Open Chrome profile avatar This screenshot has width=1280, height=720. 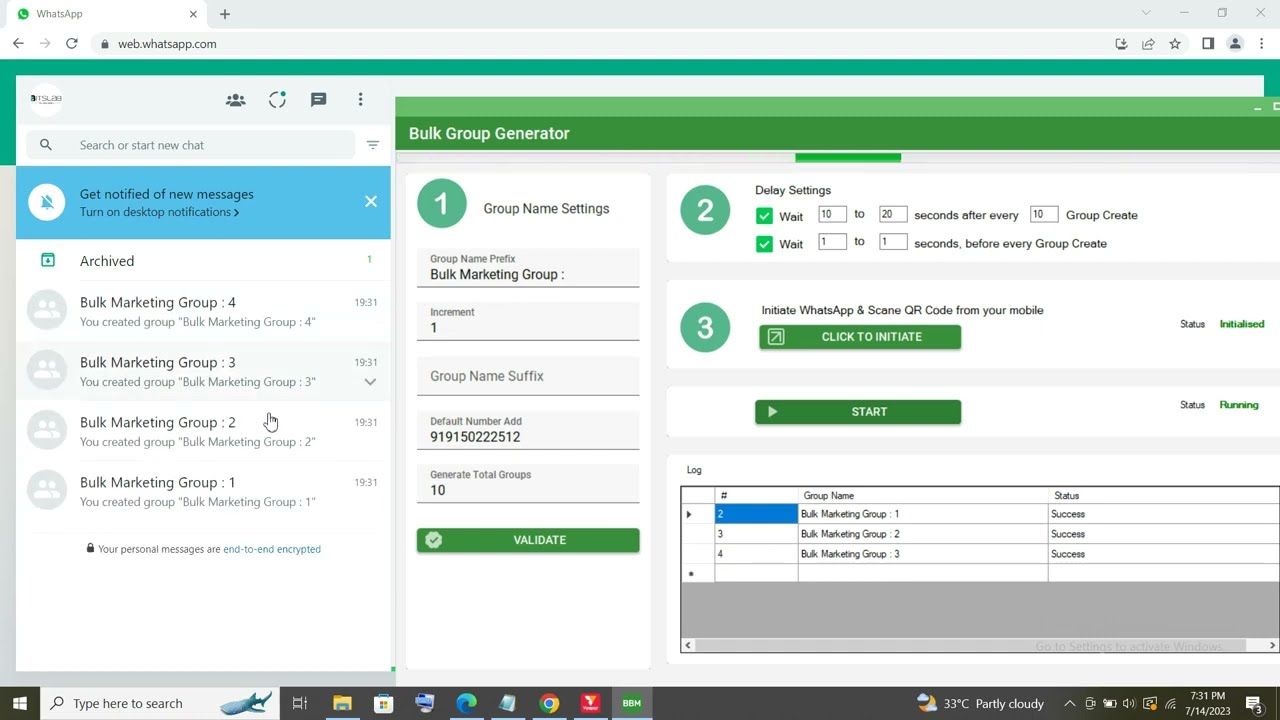pos(1235,44)
